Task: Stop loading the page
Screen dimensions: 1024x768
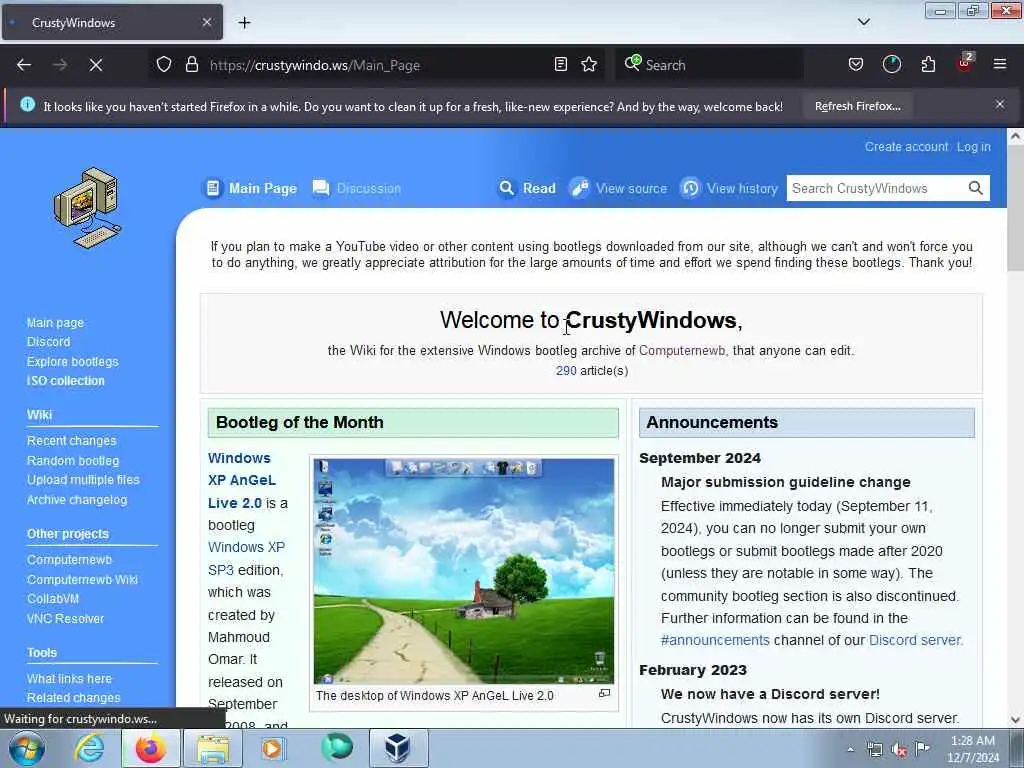Action: point(96,65)
